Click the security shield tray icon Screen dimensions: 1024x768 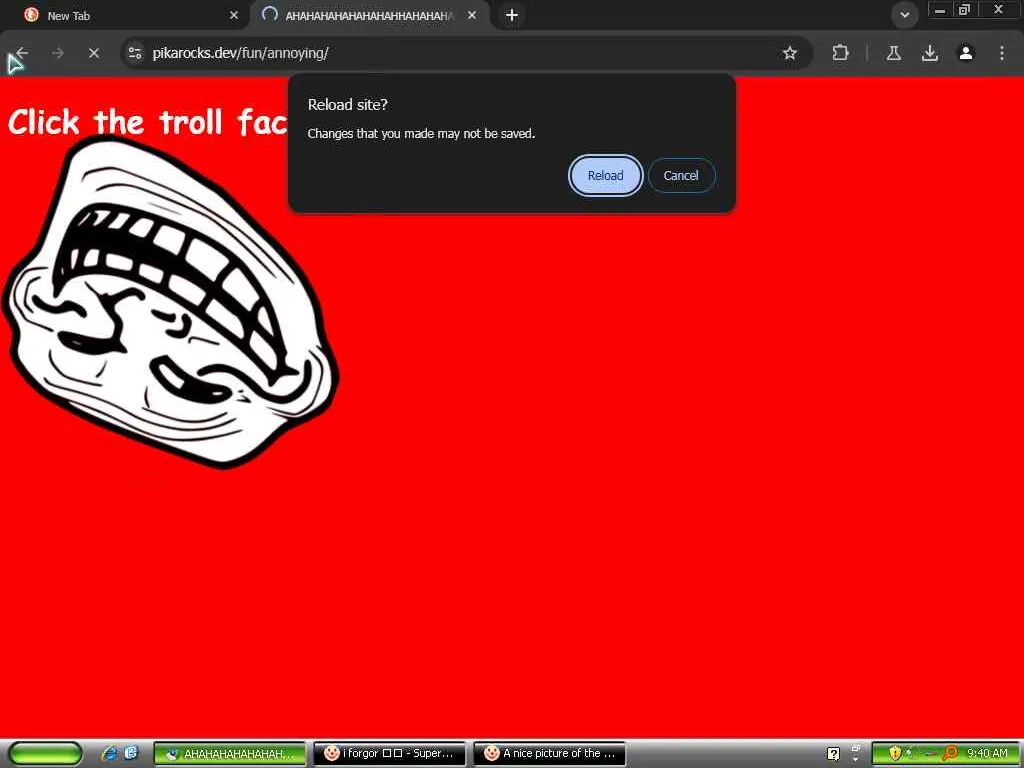[x=895, y=754]
